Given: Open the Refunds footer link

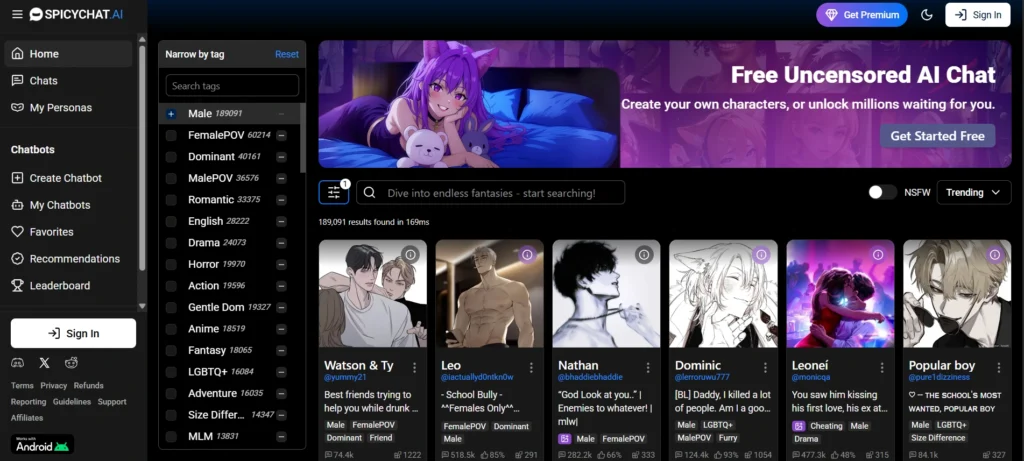Looking at the screenshot, I should click(88, 385).
